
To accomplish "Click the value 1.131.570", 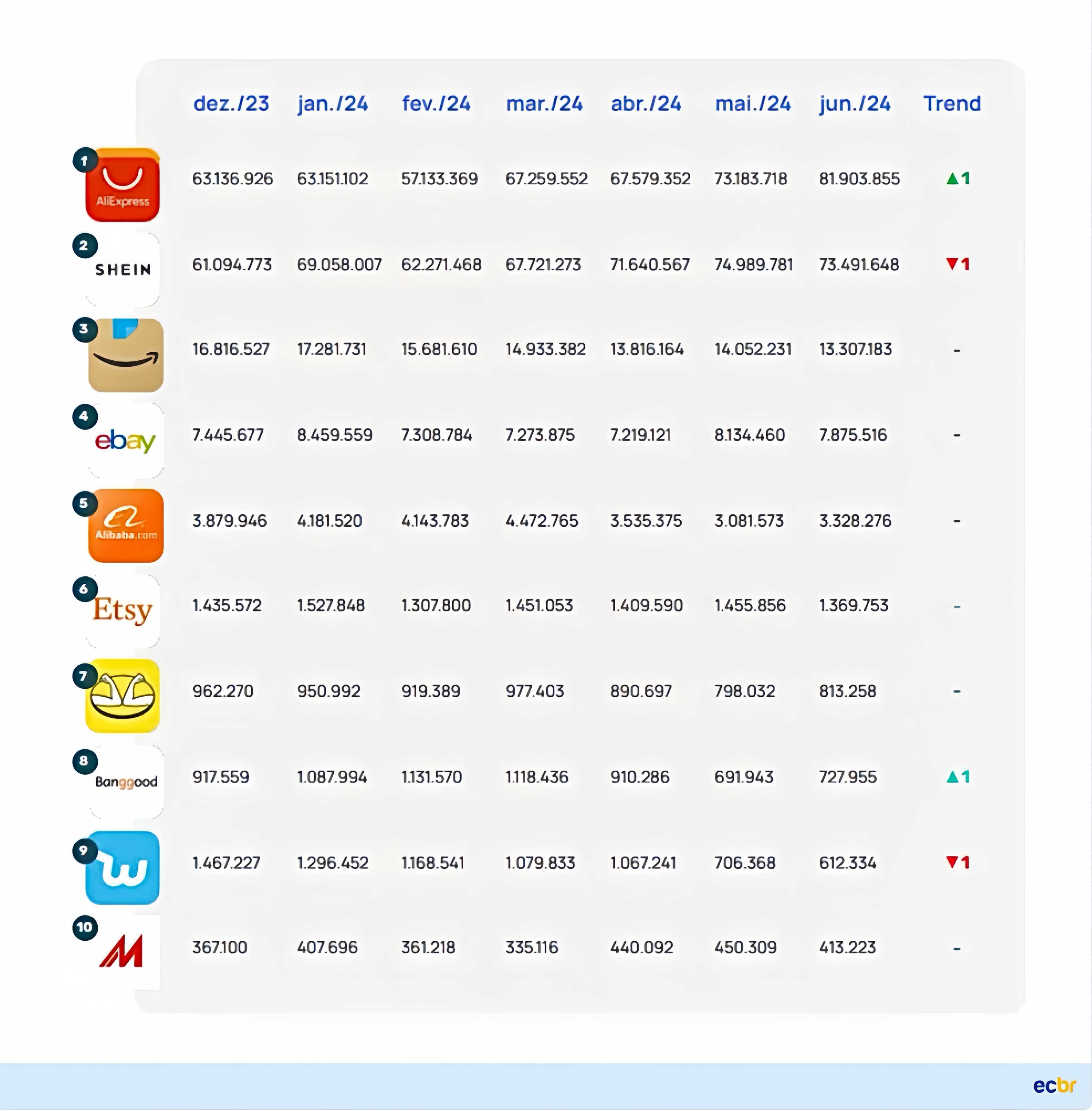I will point(431,777).
